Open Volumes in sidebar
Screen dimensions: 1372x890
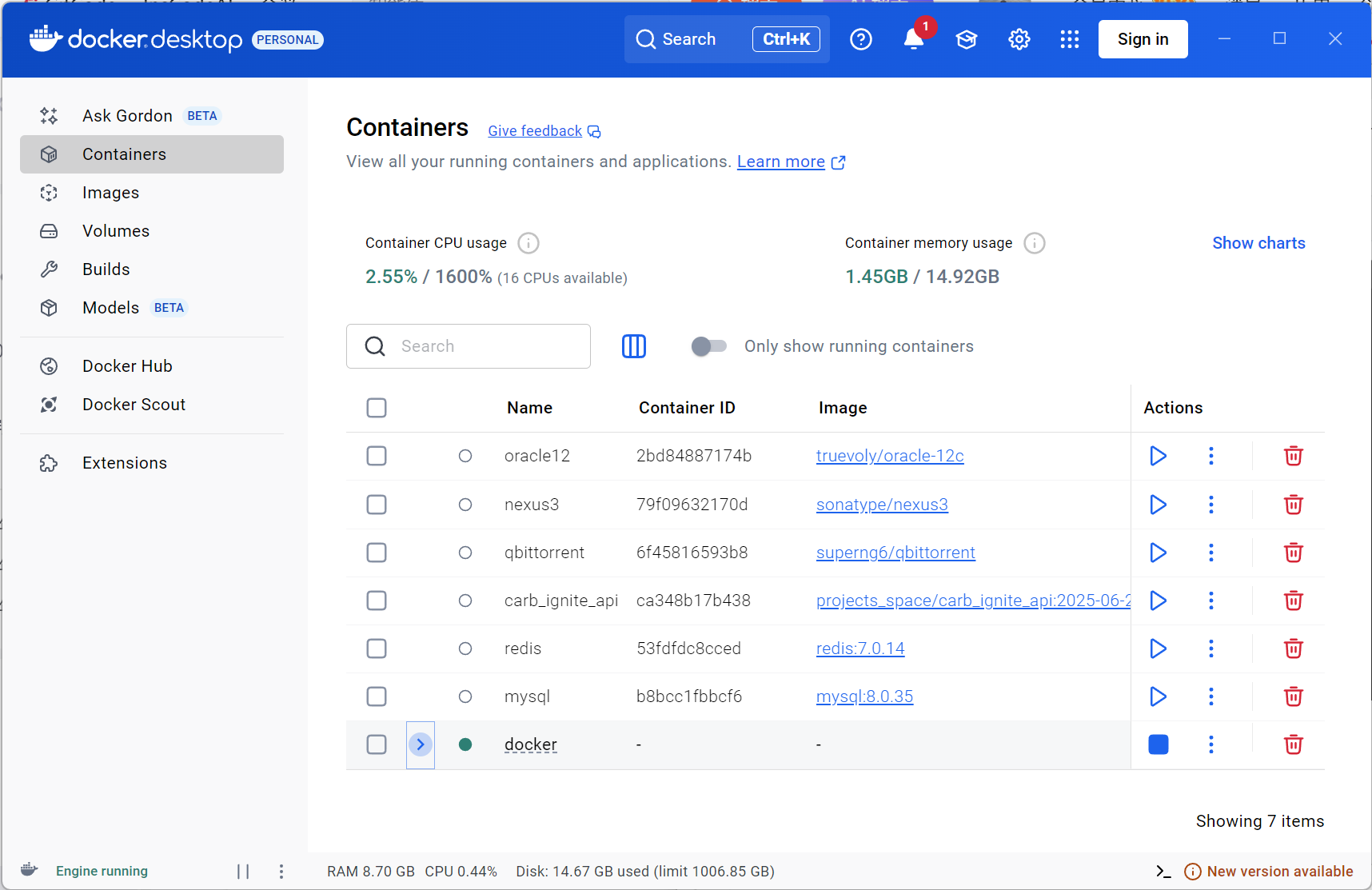tap(116, 231)
